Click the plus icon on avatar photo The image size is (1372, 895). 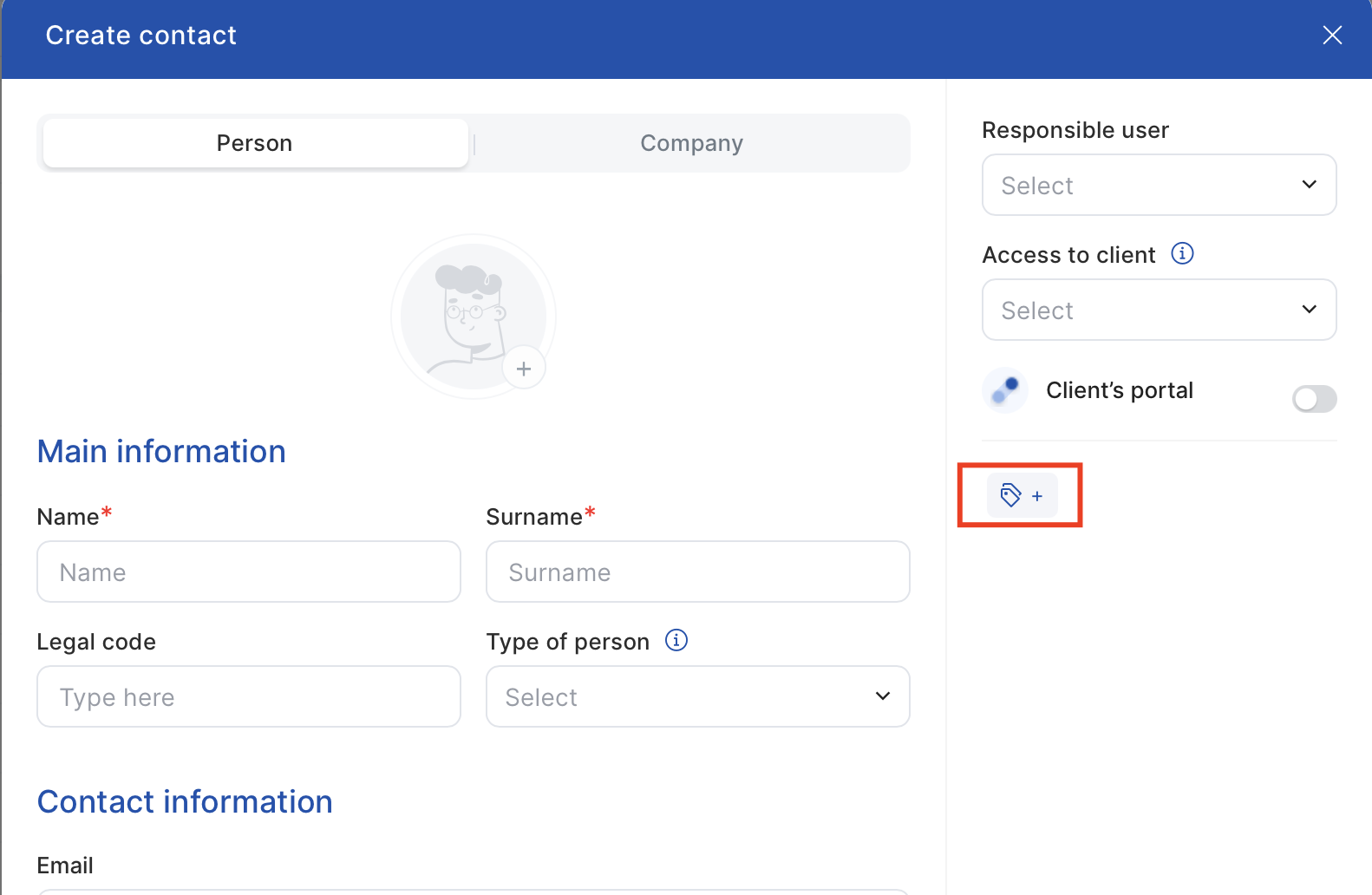[524, 369]
